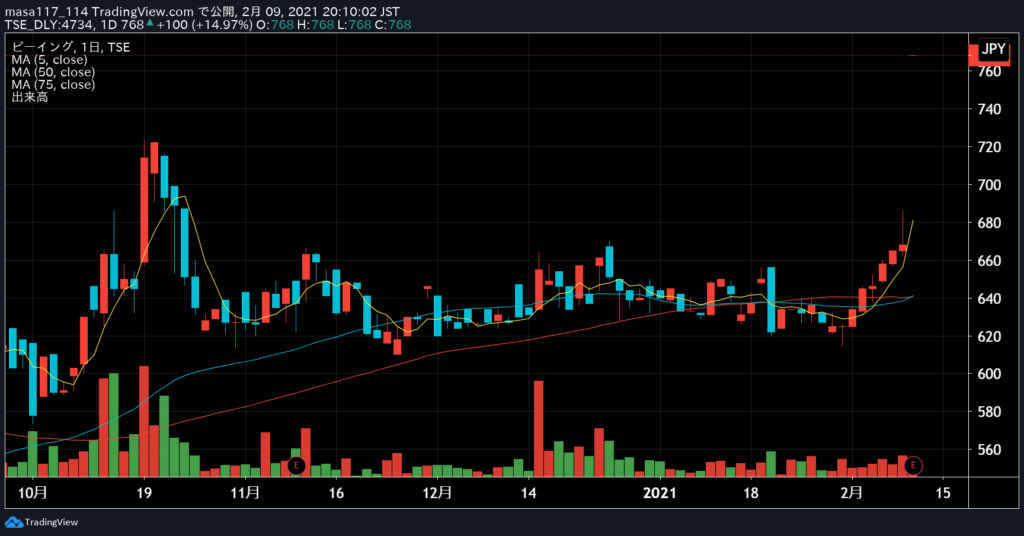Click the +100 (+14.97%) change value
1024x536 pixels.
[204, 25]
